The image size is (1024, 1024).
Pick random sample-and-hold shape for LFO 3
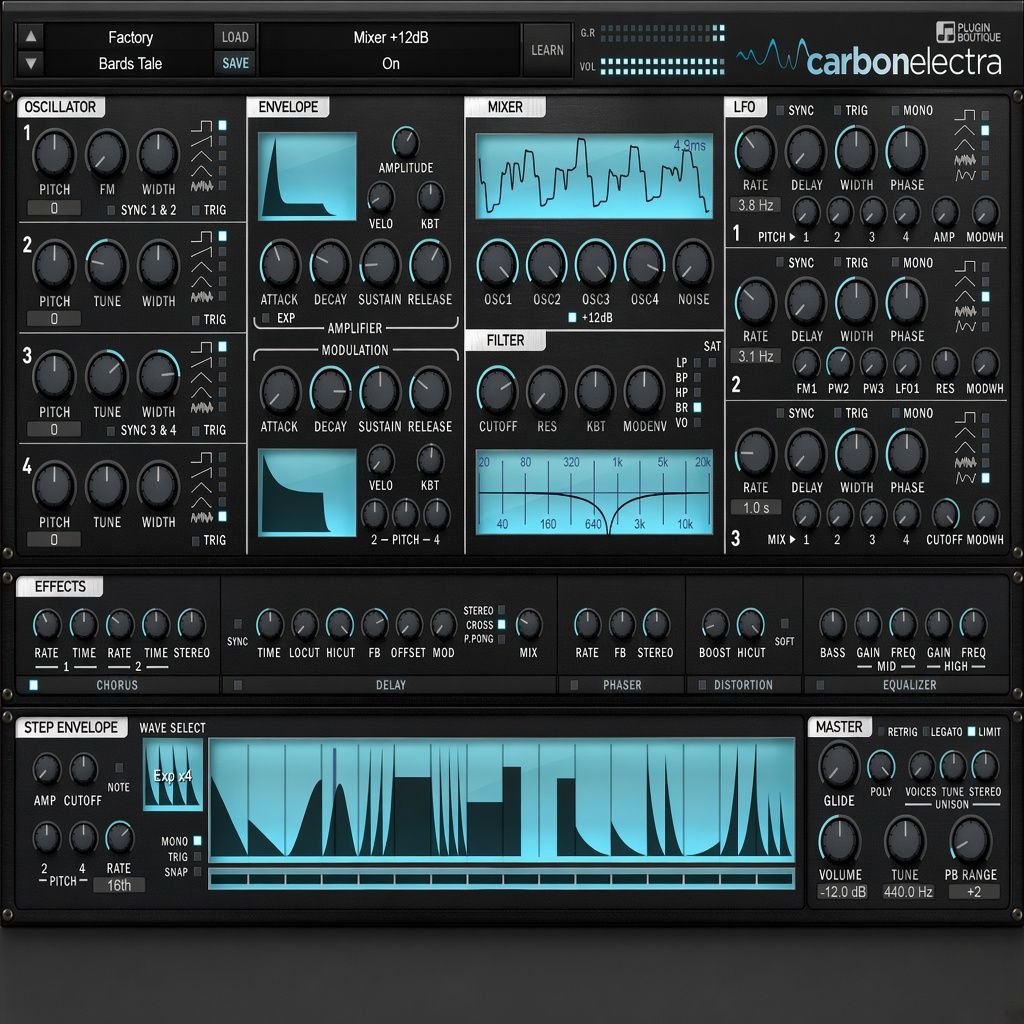click(985, 478)
